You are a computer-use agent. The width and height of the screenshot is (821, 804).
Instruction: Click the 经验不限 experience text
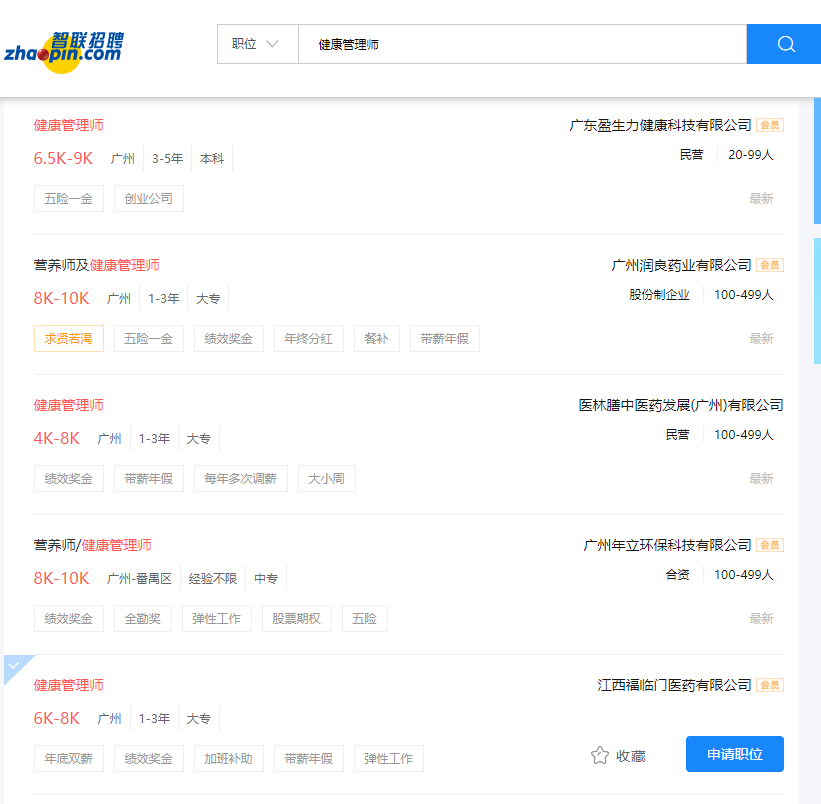click(213, 578)
